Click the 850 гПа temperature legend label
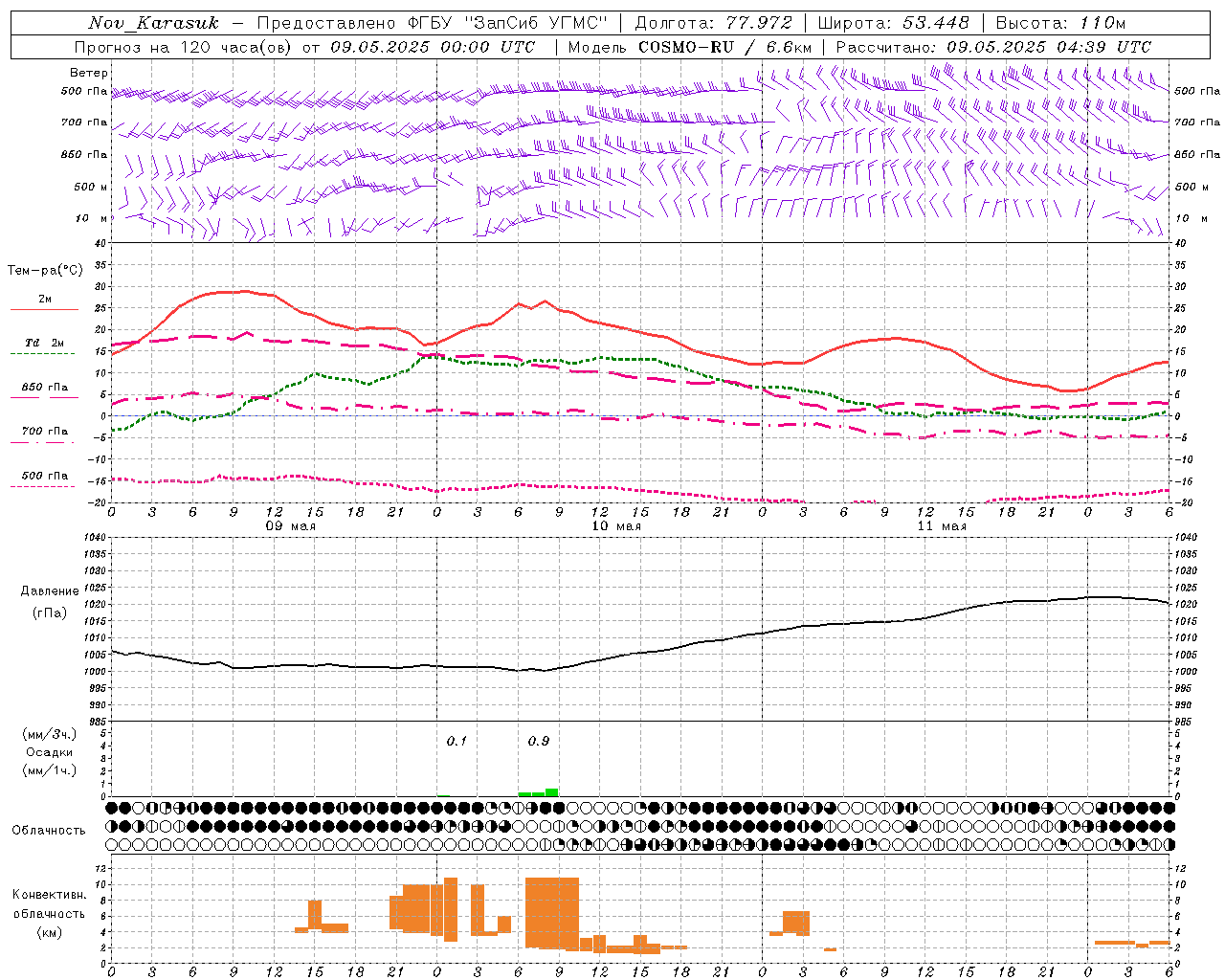 [44, 388]
